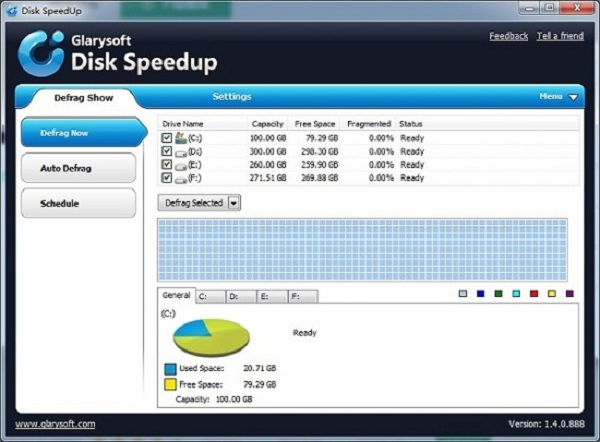This screenshot has height=442, width=600.
Task: Select the C: tab
Action: (210, 297)
